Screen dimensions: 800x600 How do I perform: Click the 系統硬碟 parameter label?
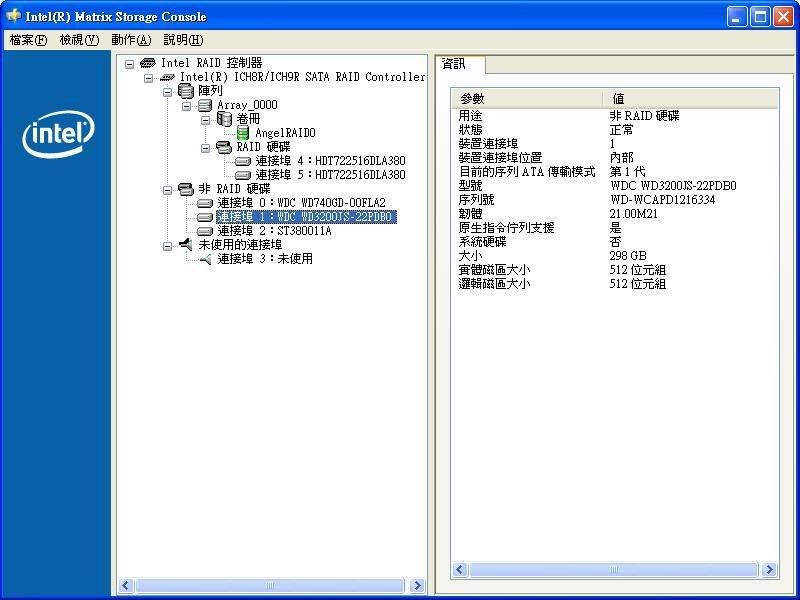pyautogui.click(x=482, y=242)
